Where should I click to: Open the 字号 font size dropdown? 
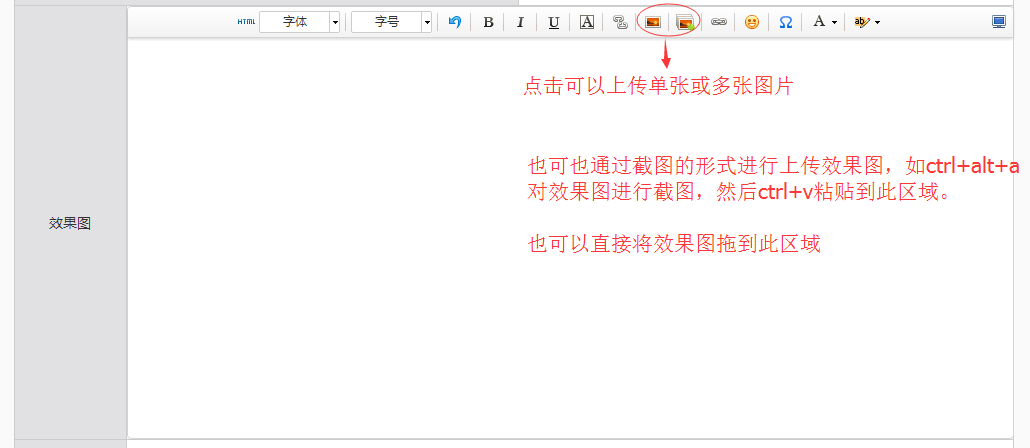click(x=427, y=22)
